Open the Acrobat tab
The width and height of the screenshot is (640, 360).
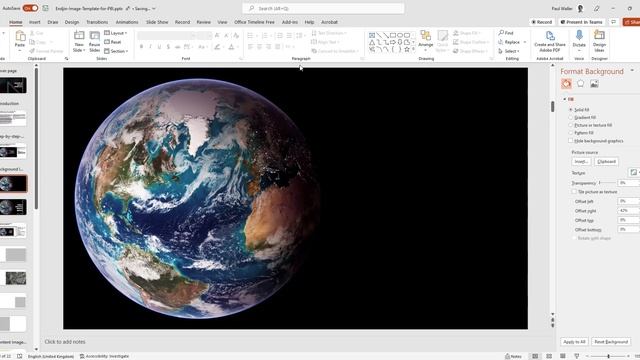point(329,22)
